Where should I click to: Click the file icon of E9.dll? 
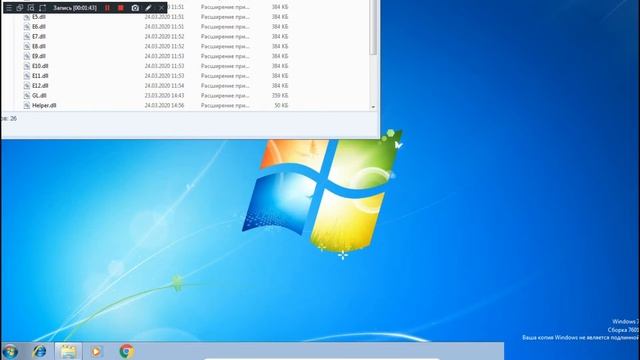click(27, 56)
